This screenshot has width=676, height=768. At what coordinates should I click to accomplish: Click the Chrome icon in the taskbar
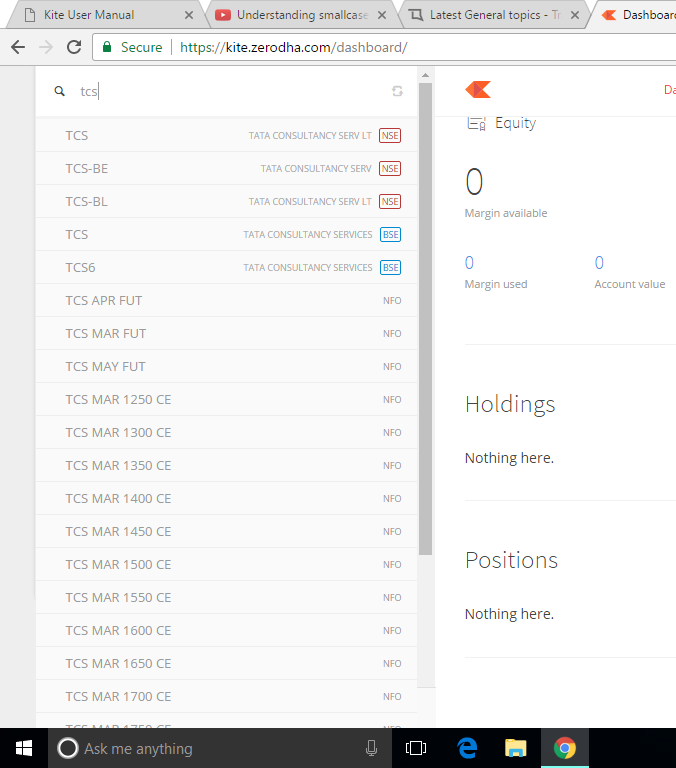click(x=565, y=748)
